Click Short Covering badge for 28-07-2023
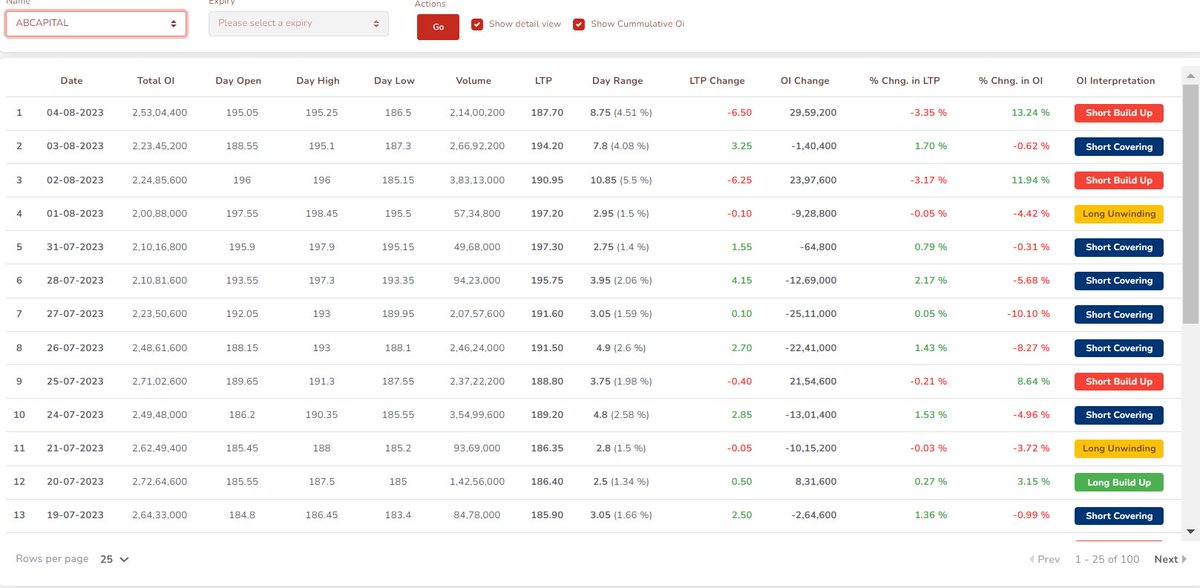This screenshot has height=588, width=1200. click(x=1118, y=281)
